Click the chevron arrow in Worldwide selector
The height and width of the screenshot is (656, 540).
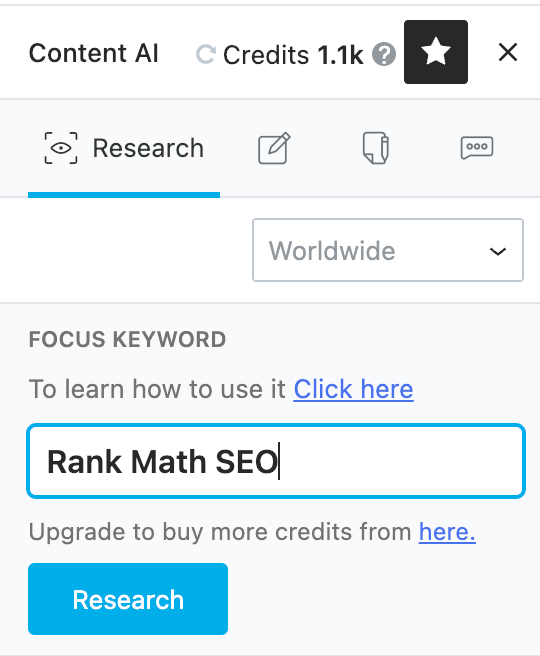click(x=498, y=251)
